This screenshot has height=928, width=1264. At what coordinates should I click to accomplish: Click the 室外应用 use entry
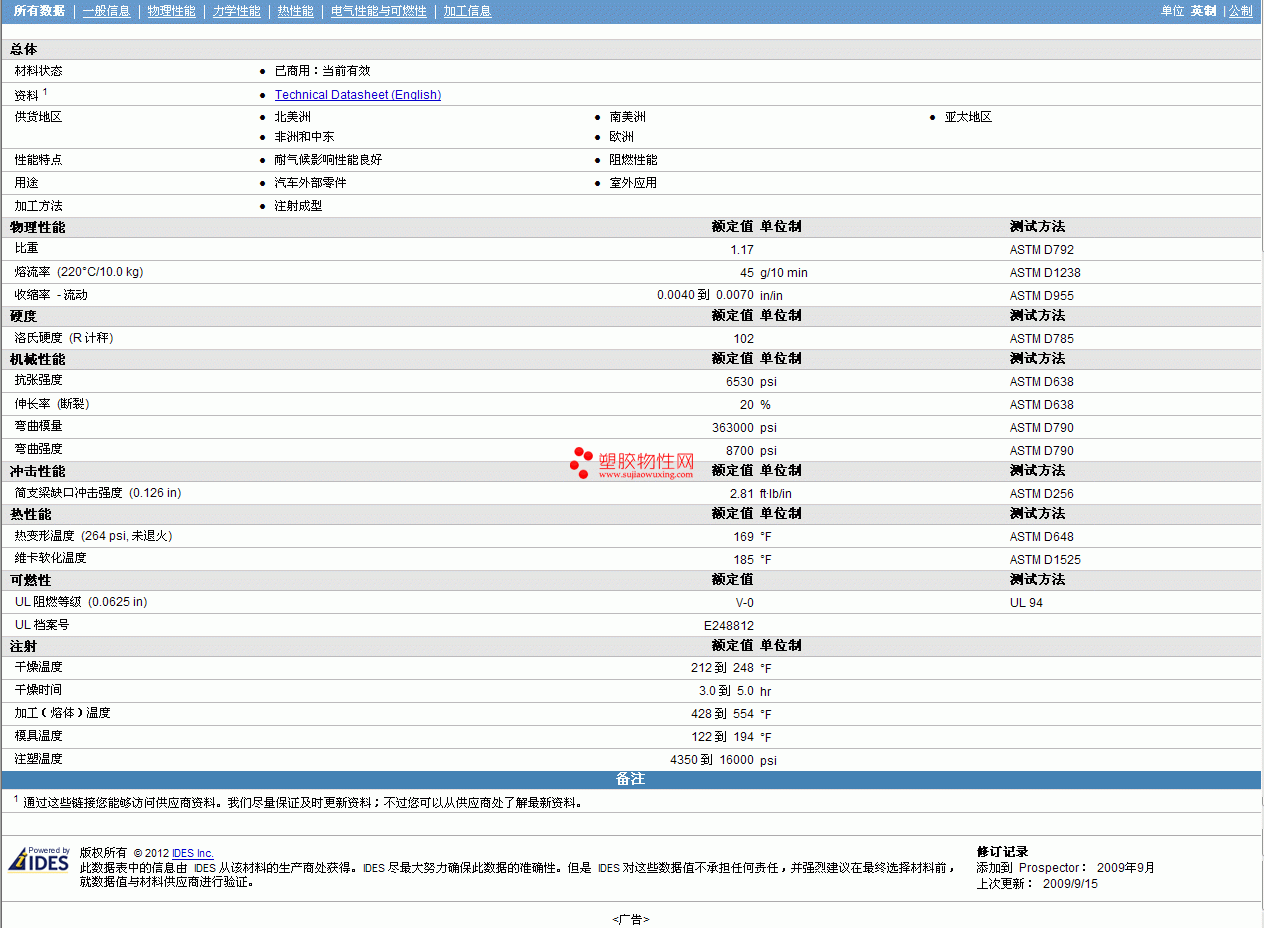pyautogui.click(x=633, y=183)
